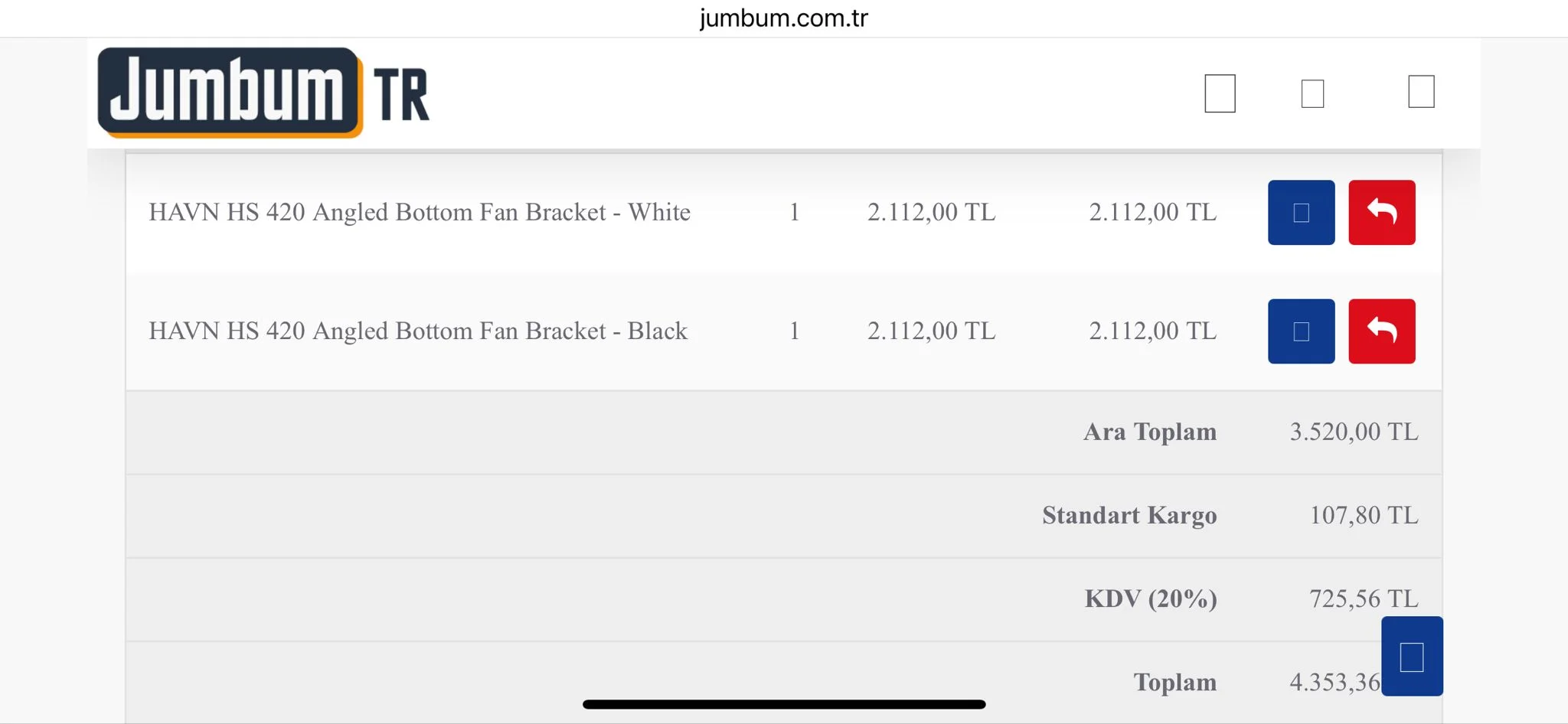Image resolution: width=1568 pixels, height=724 pixels.
Task: Click the middle header icon
Action: tap(1312, 93)
